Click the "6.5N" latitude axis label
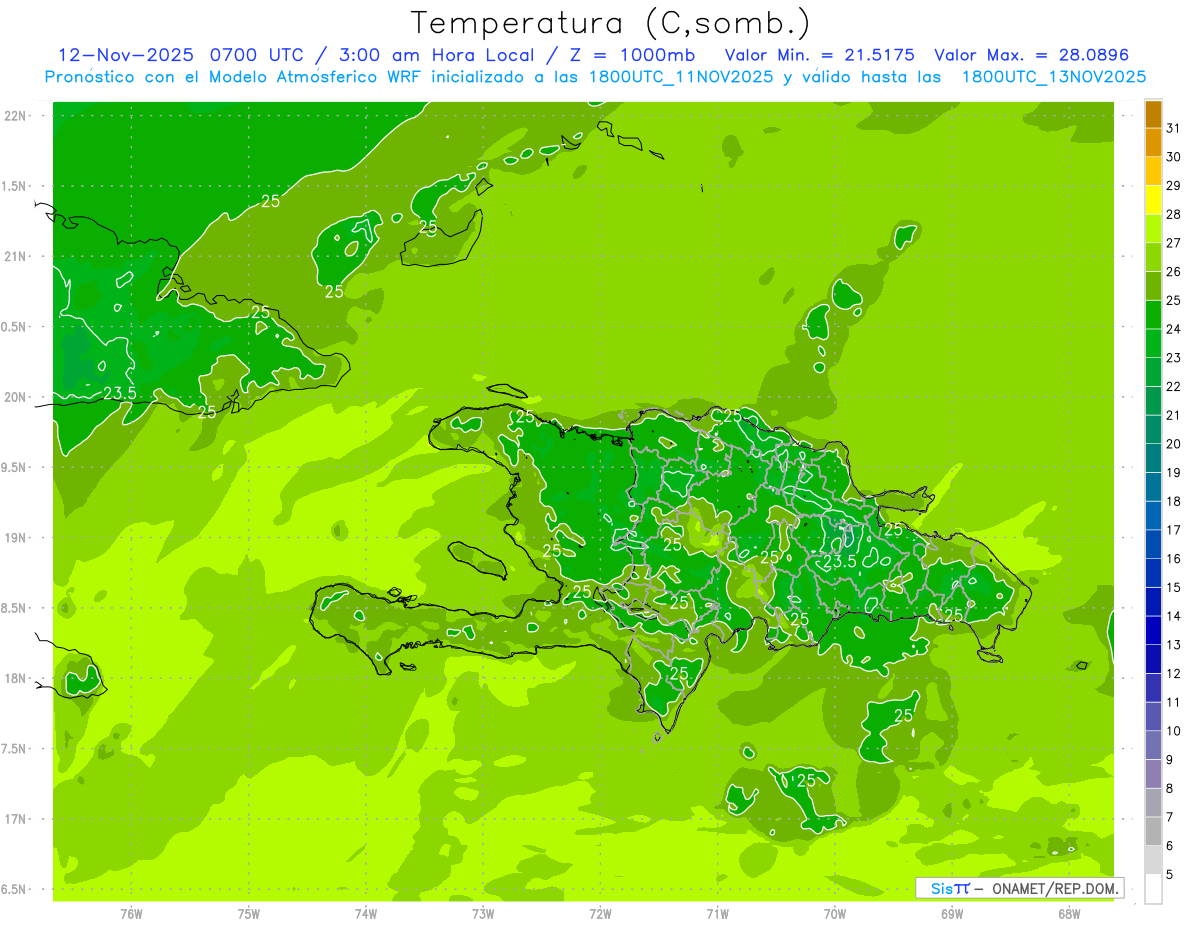This screenshot has width=1200, height=927. [x=14, y=889]
